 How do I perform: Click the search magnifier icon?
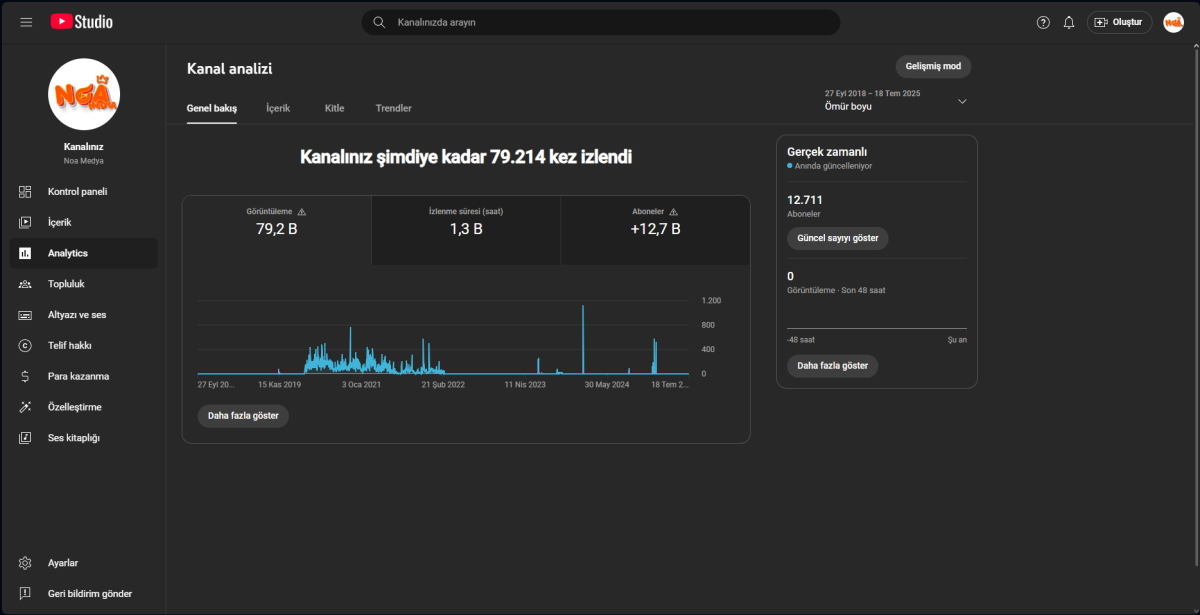(379, 22)
